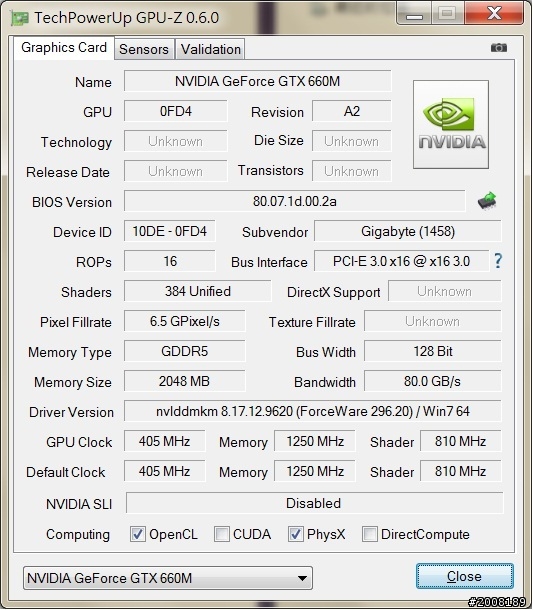Click the Subvendor field Gigabyte (1458)
Viewport: 533px width, 610px height.
[x=408, y=231]
